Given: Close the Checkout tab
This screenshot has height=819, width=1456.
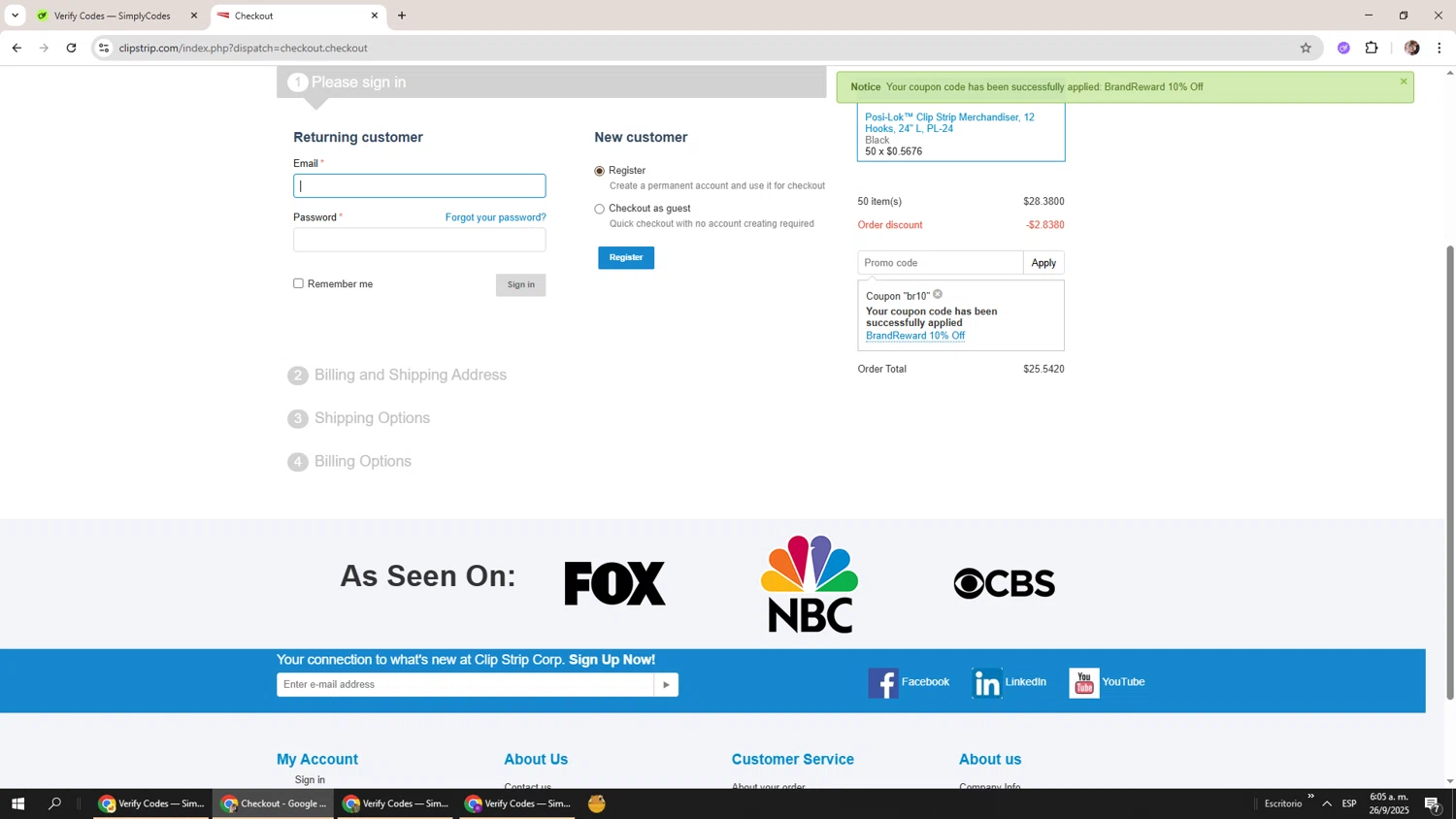Looking at the screenshot, I should pyautogui.click(x=375, y=16).
